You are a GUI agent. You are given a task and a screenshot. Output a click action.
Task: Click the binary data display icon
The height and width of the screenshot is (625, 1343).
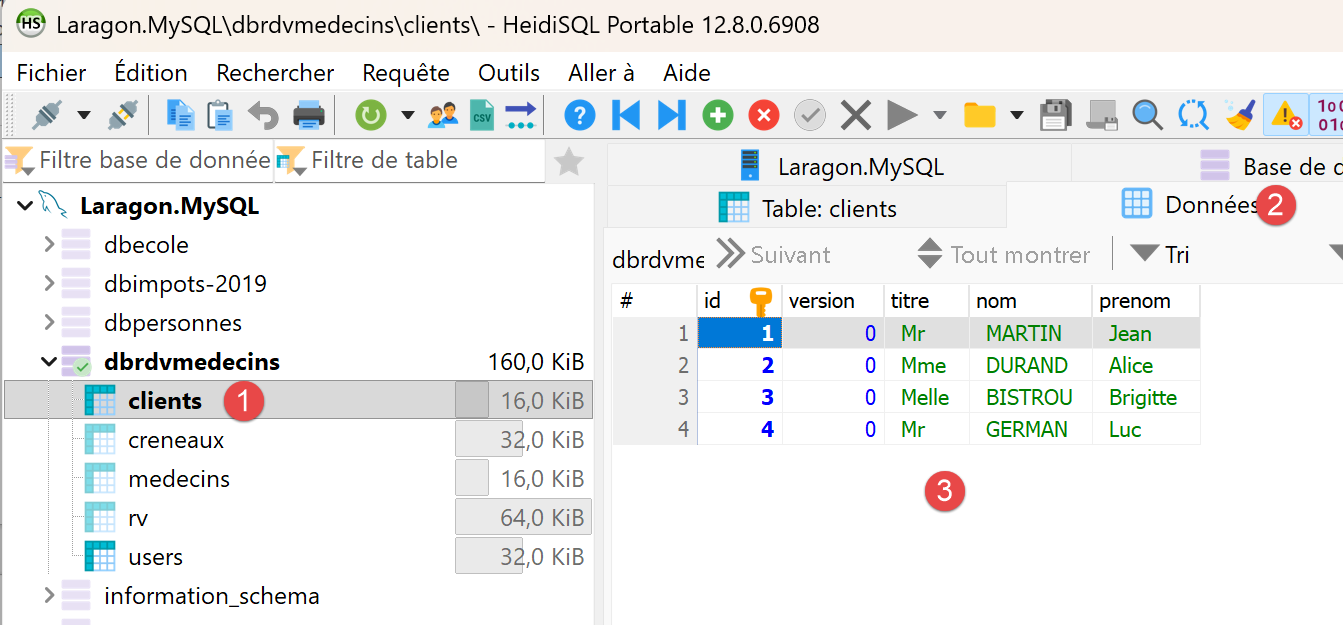point(1328,115)
